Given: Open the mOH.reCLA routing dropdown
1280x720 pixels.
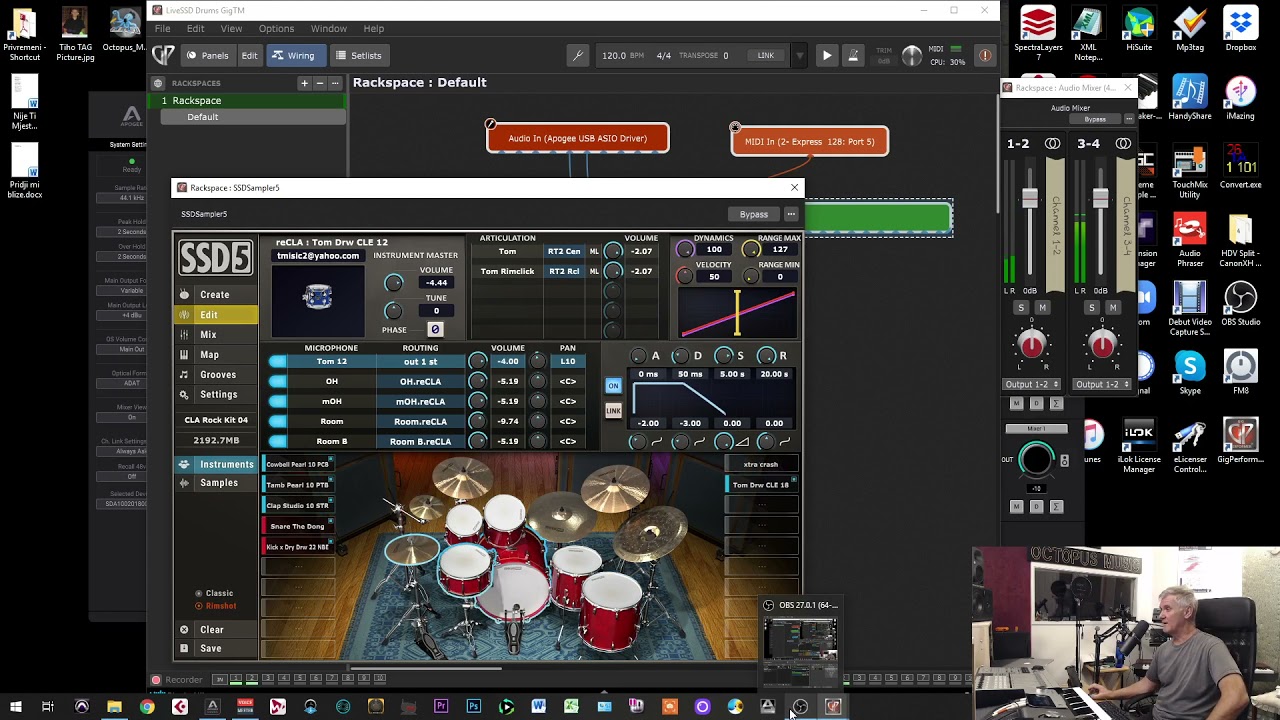Looking at the screenshot, I should point(420,401).
